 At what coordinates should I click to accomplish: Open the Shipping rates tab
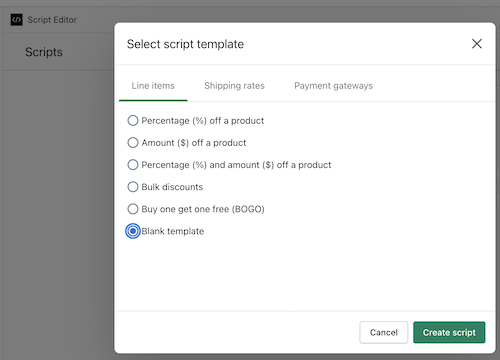coord(234,86)
